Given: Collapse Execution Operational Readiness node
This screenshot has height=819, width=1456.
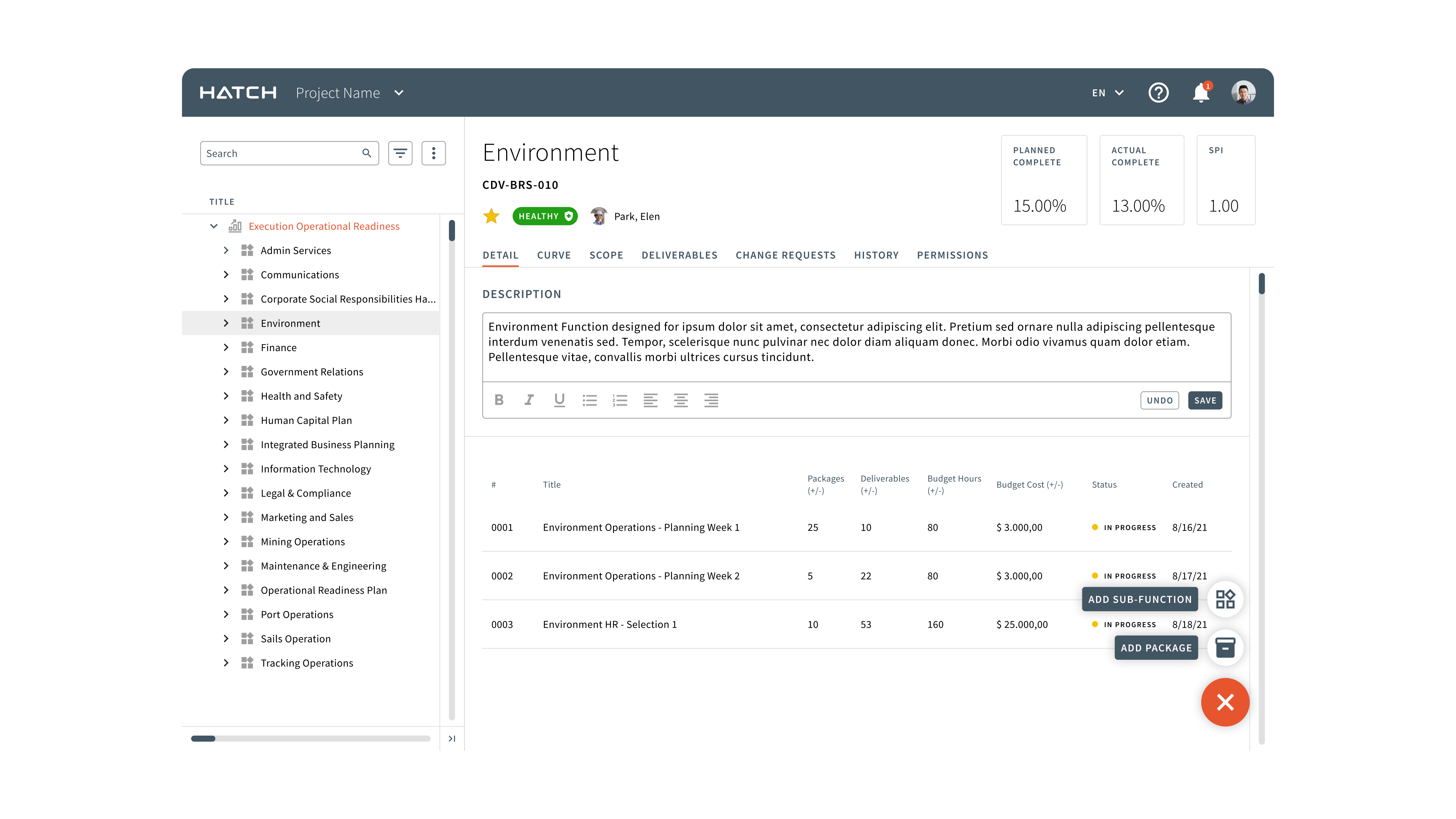Looking at the screenshot, I should tap(214, 226).
